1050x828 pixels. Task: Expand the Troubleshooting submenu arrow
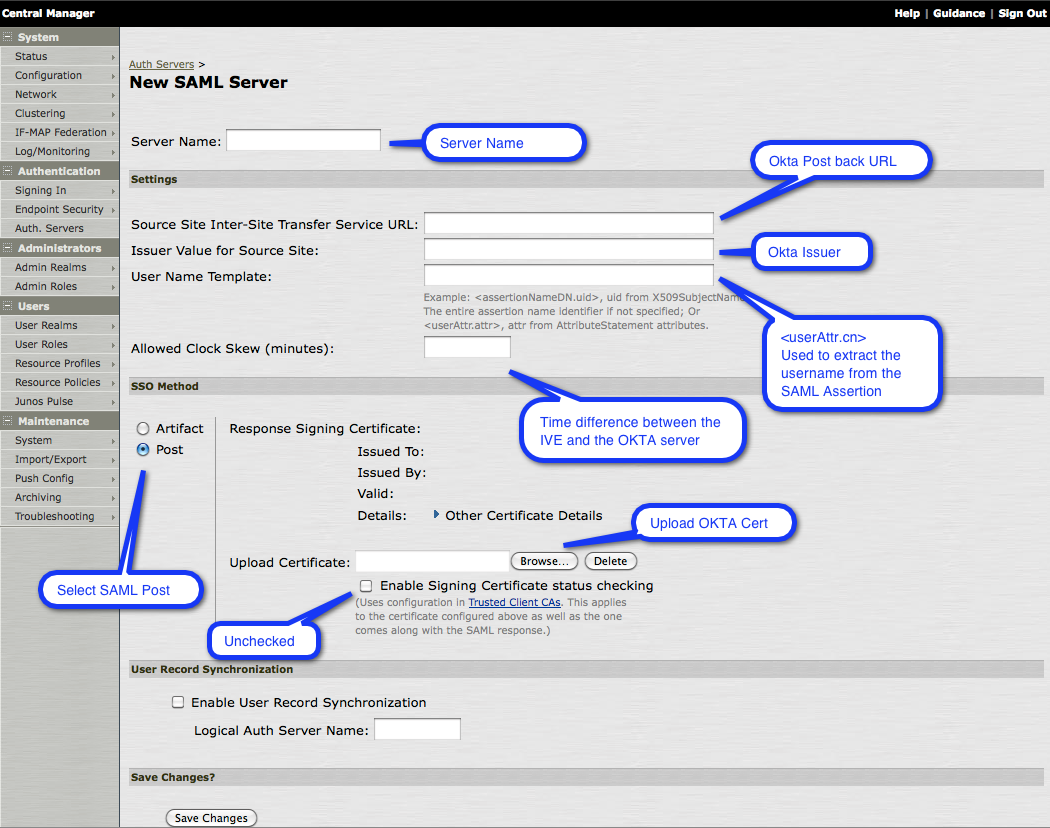point(112,517)
